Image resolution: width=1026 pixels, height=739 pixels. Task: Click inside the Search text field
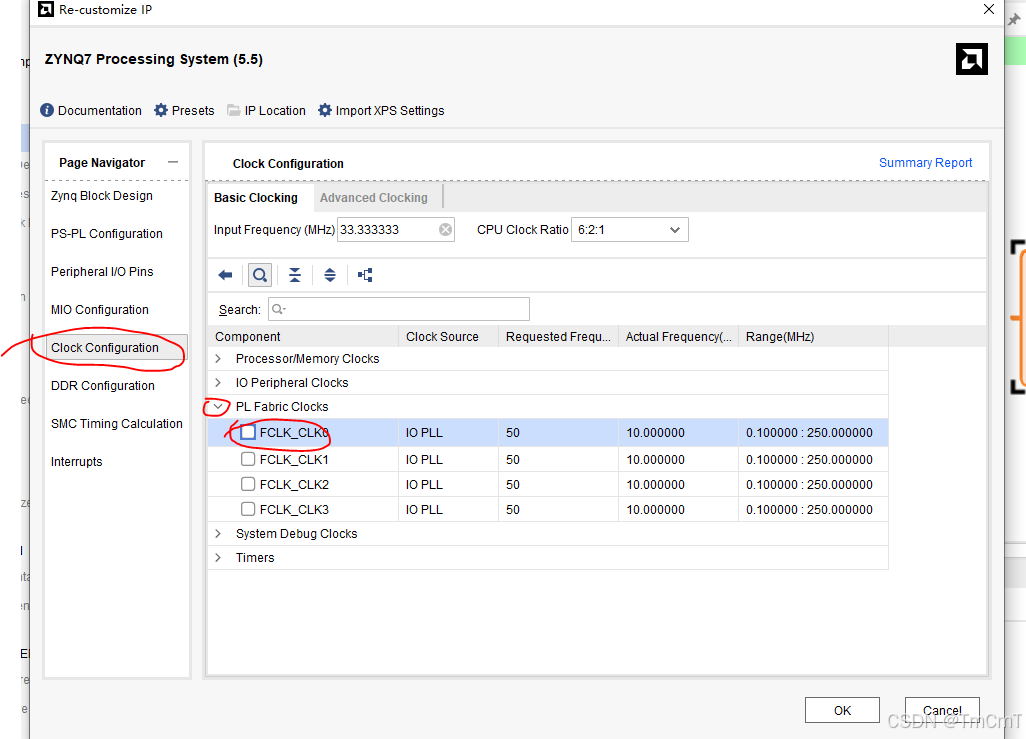tap(398, 309)
